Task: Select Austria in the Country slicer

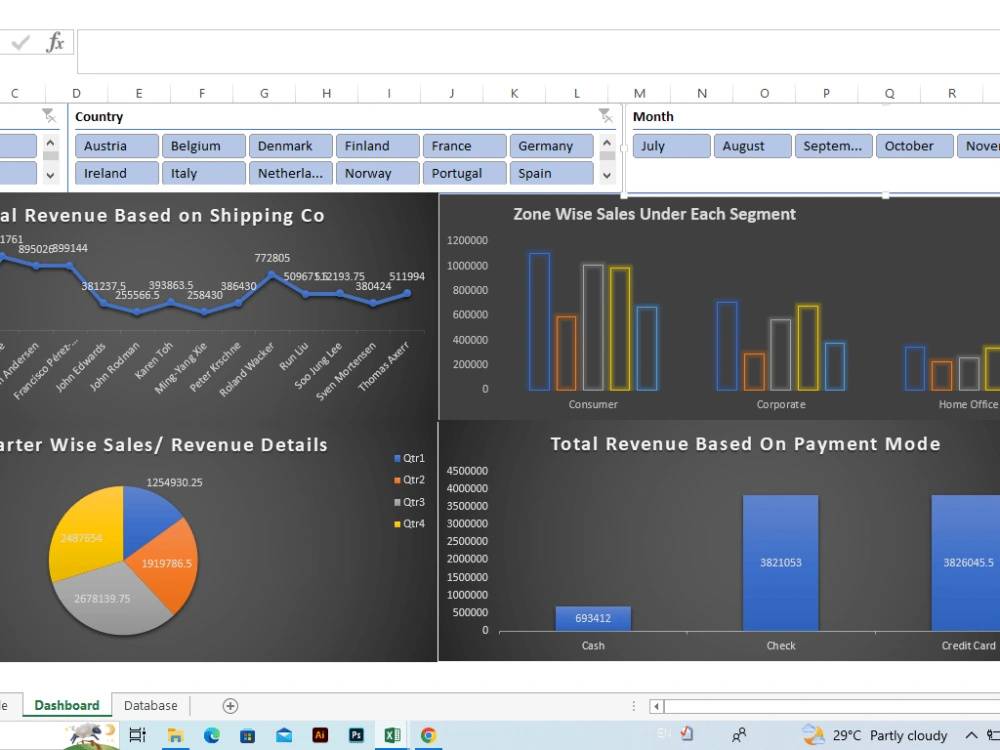Action: pyautogui.click(x=116, y=145)
